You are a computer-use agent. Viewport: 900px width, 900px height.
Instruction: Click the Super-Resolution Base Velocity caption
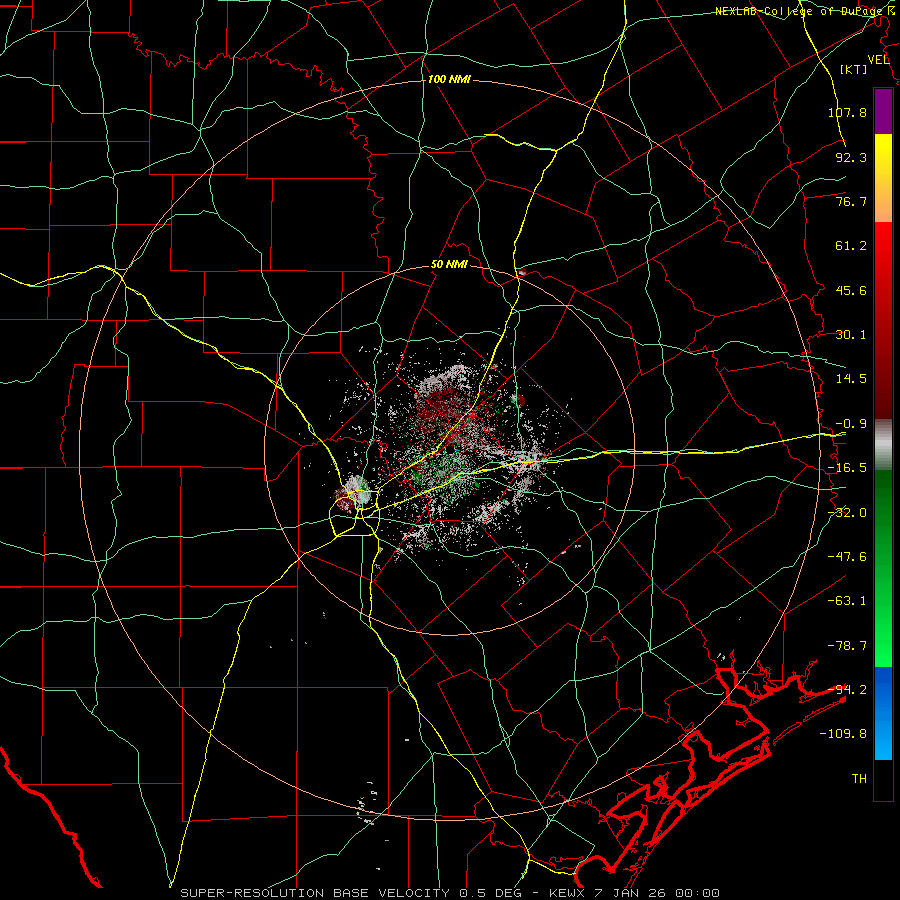449,893
